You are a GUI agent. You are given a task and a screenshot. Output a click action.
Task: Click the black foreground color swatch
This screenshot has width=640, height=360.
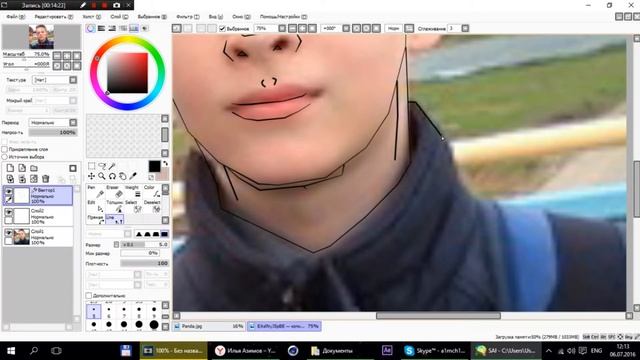154,166
